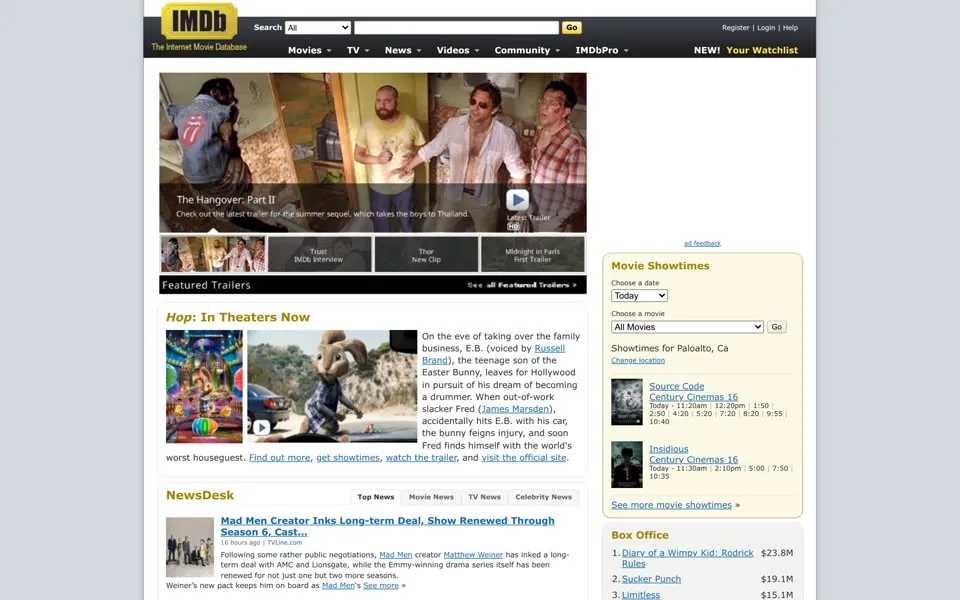
Task: Click Go button in Movie Showtimes
Action: coord(776,327)
